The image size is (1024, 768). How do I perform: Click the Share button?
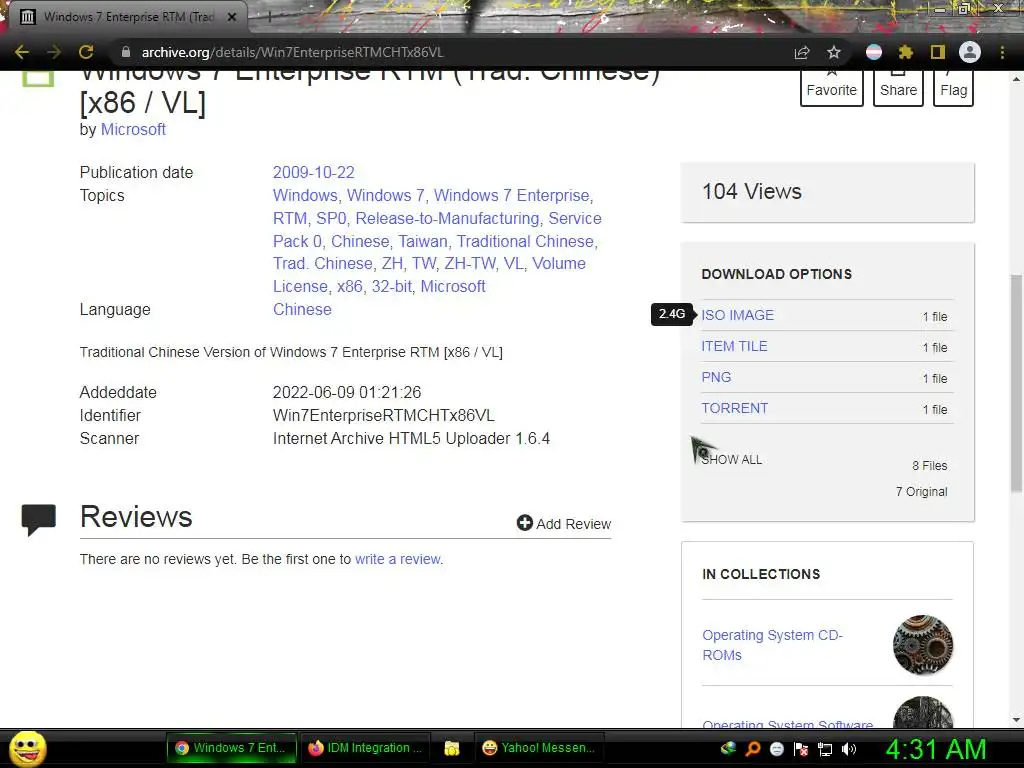[x=898, y=88]
